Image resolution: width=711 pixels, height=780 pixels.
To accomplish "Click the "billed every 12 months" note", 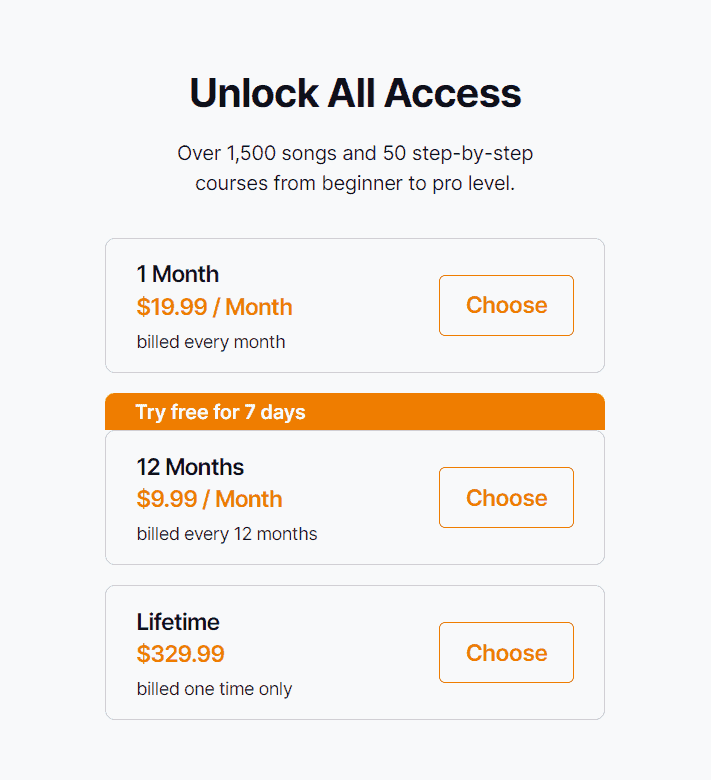I will pyautogui.click(x=227, y=534).
